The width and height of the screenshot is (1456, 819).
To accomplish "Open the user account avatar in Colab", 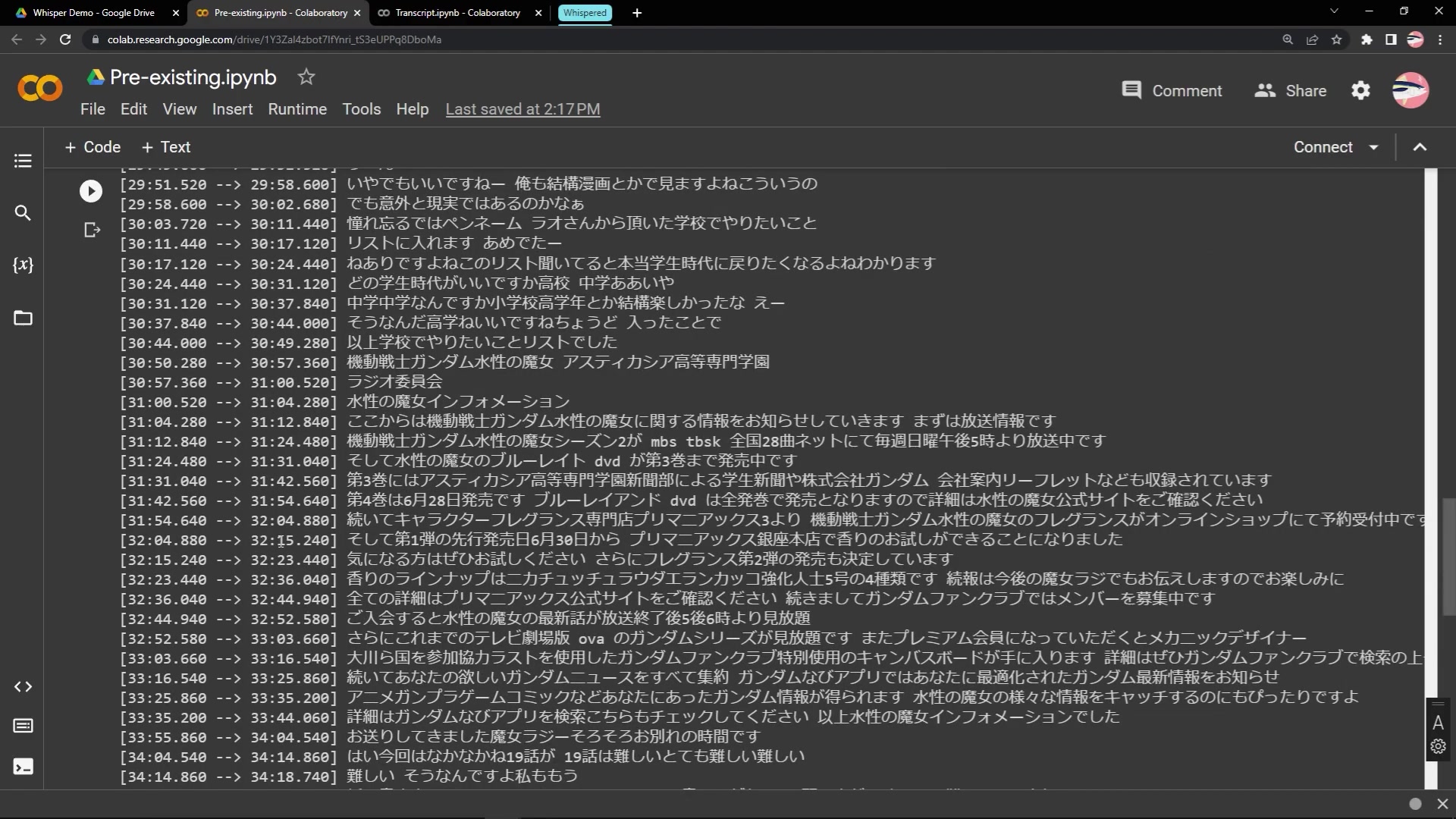I will [x=1410, y=90].
